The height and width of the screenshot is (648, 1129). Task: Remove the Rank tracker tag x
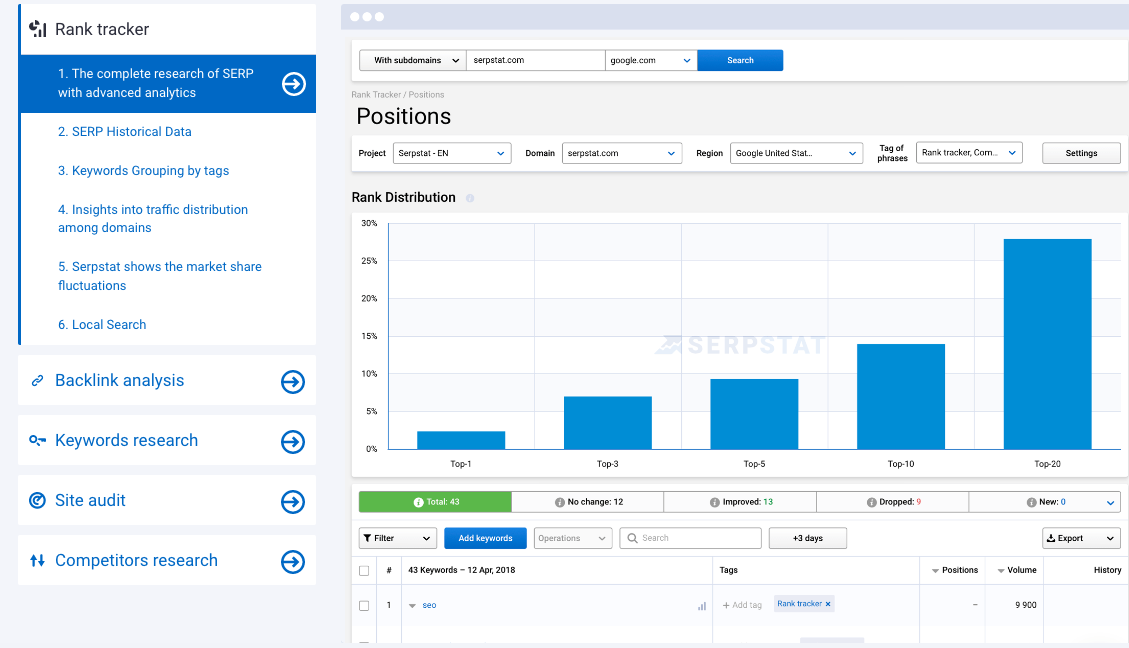[828, 604]
